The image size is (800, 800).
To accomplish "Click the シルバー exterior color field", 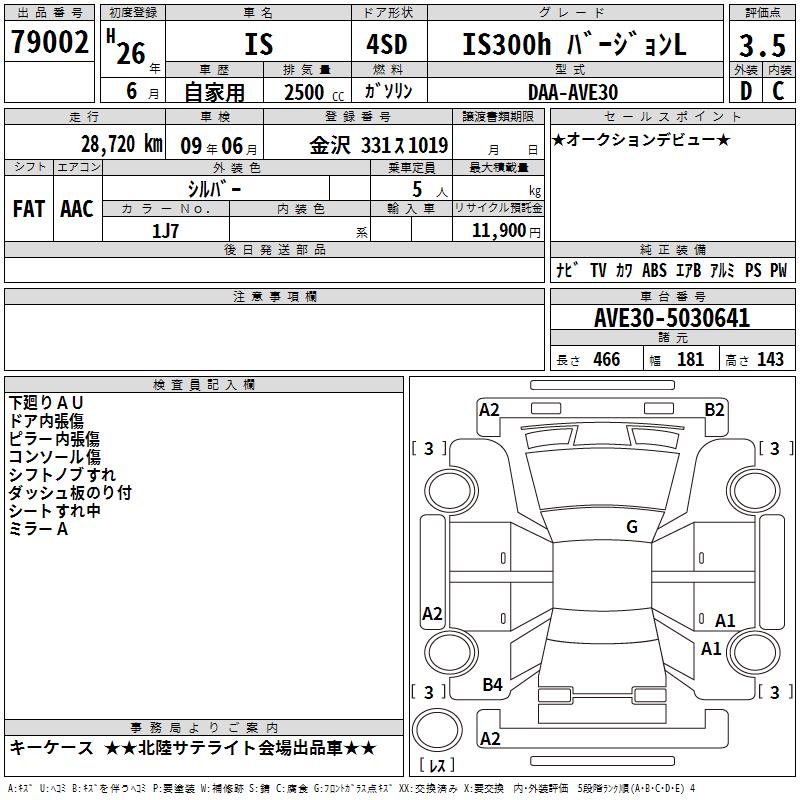I will [x=214, y=189].
